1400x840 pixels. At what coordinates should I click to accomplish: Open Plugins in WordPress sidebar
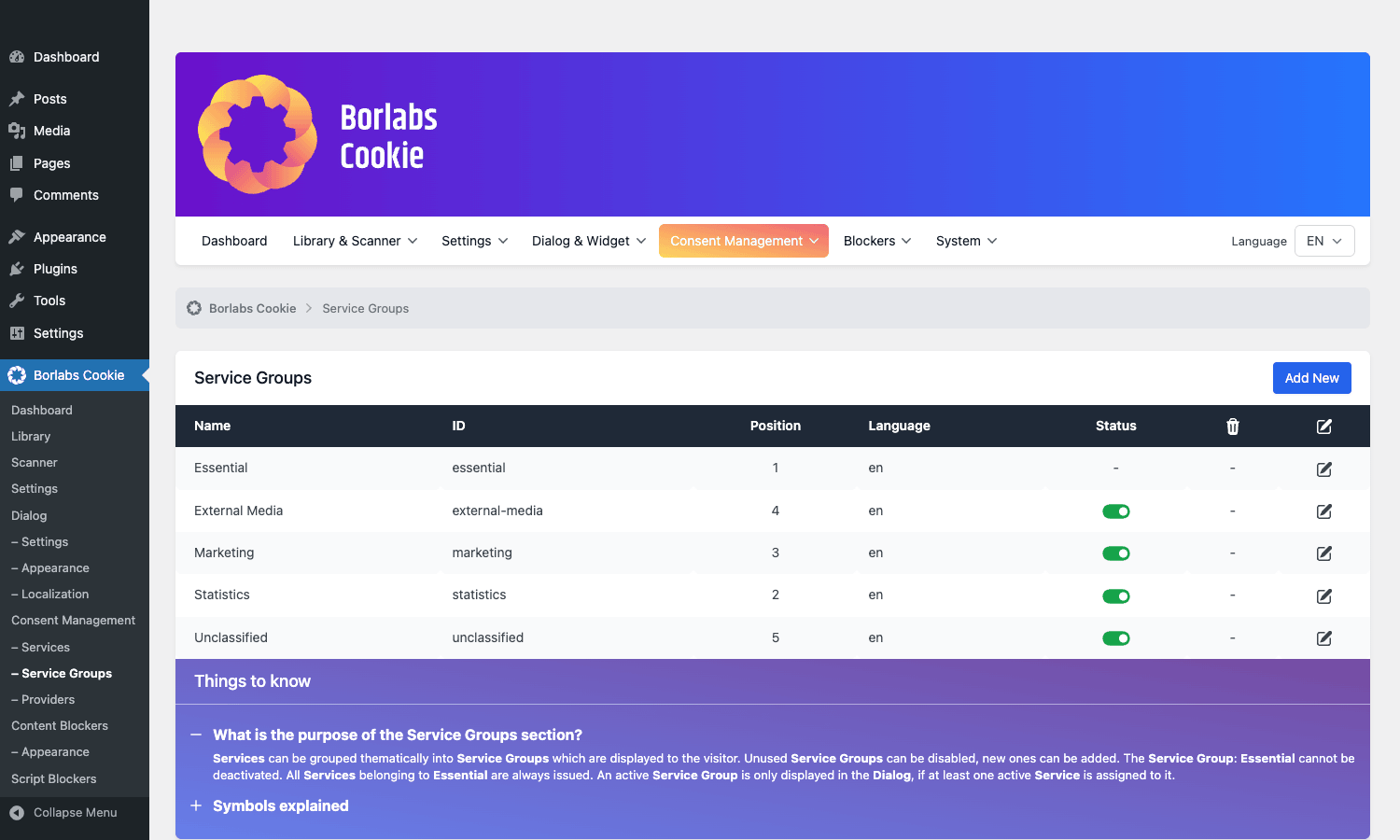55,269
